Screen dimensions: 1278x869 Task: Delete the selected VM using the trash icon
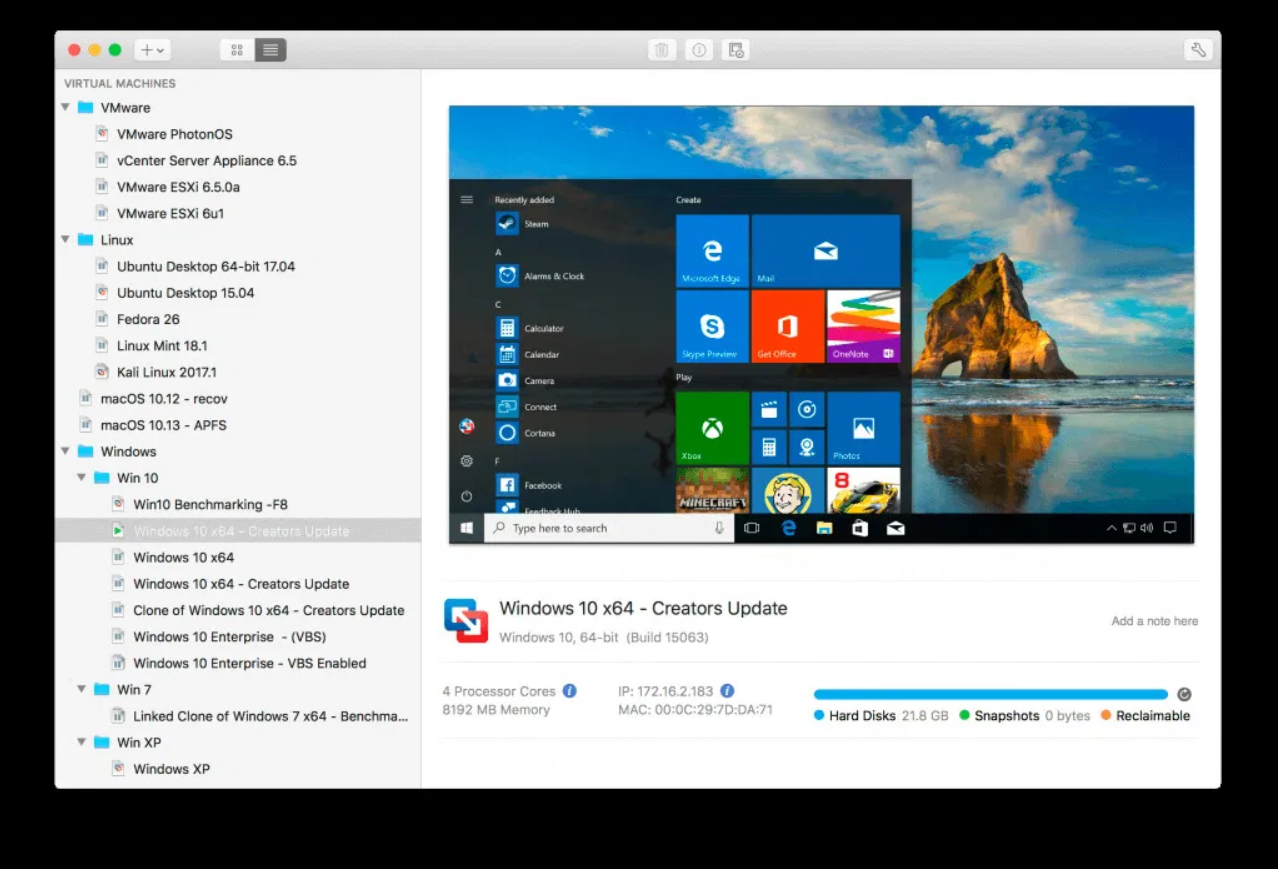pos(661,49)
